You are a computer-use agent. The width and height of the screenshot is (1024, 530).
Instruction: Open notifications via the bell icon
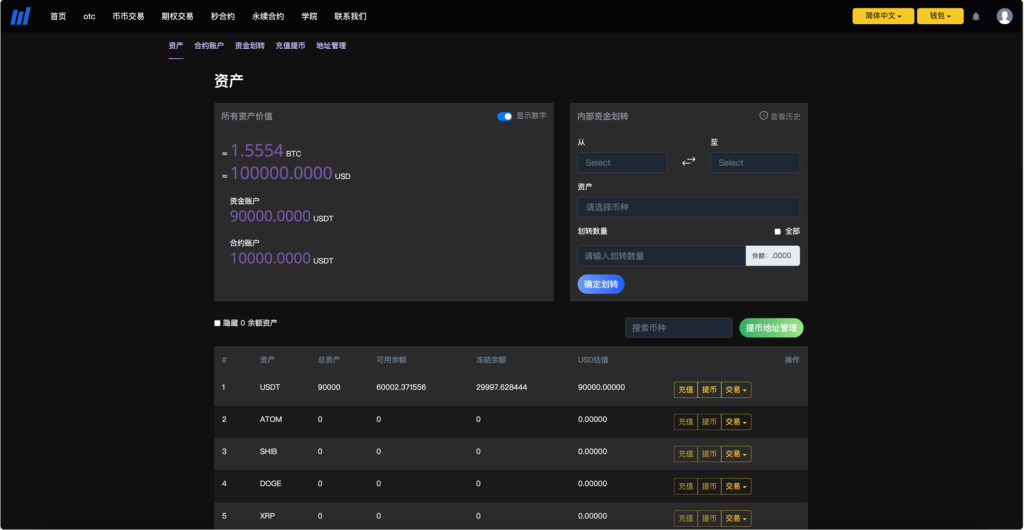coord(976,16)
